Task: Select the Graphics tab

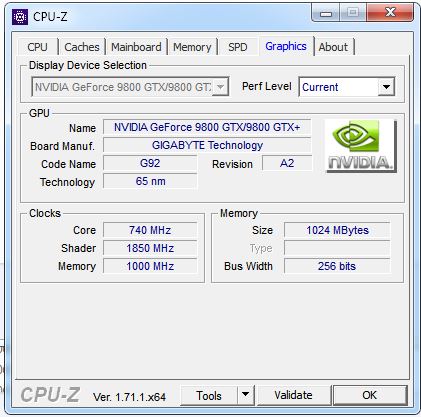Action: point(286,46)
